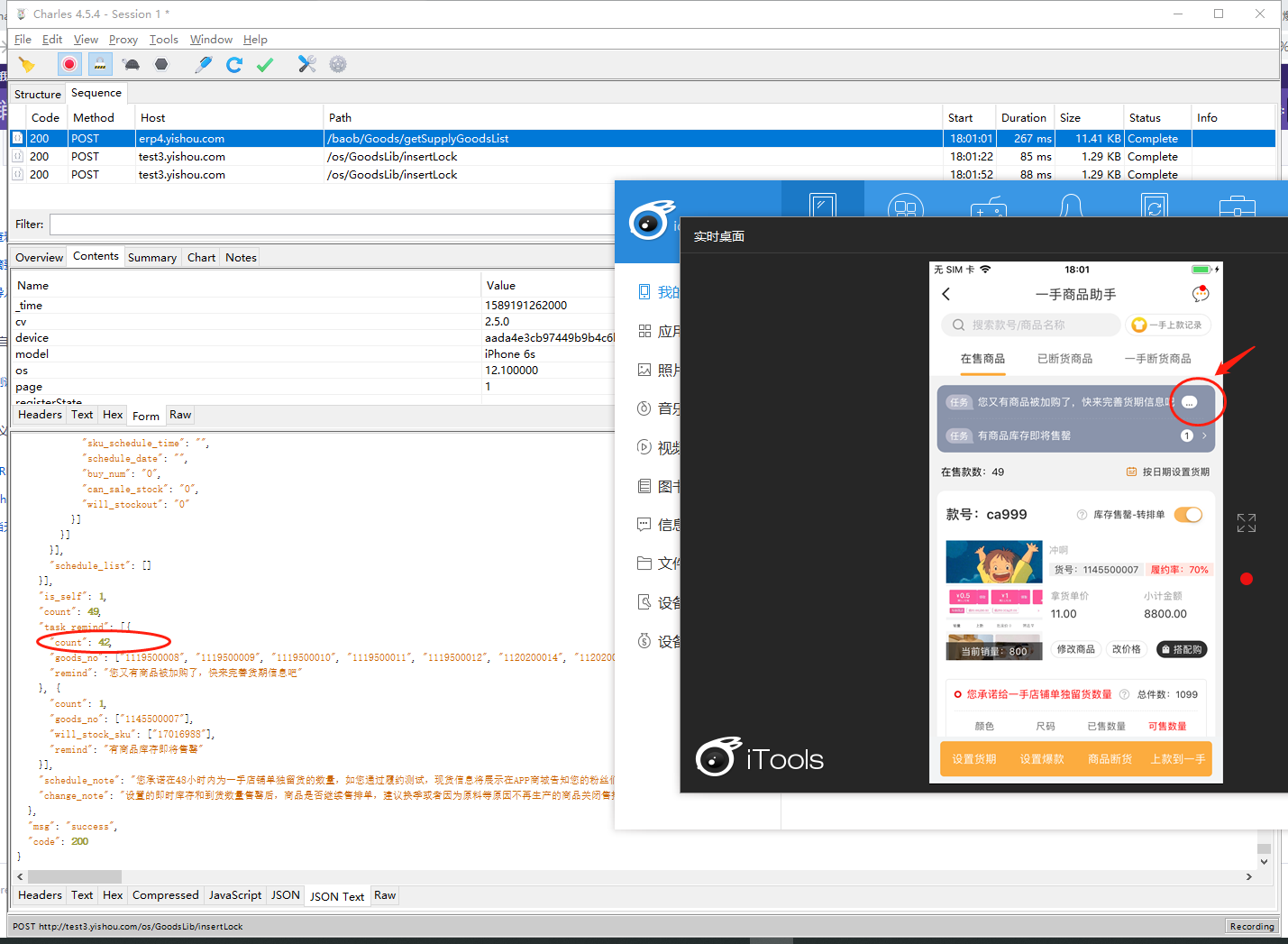Click the Filter input field in Charles

coord(332,225)
